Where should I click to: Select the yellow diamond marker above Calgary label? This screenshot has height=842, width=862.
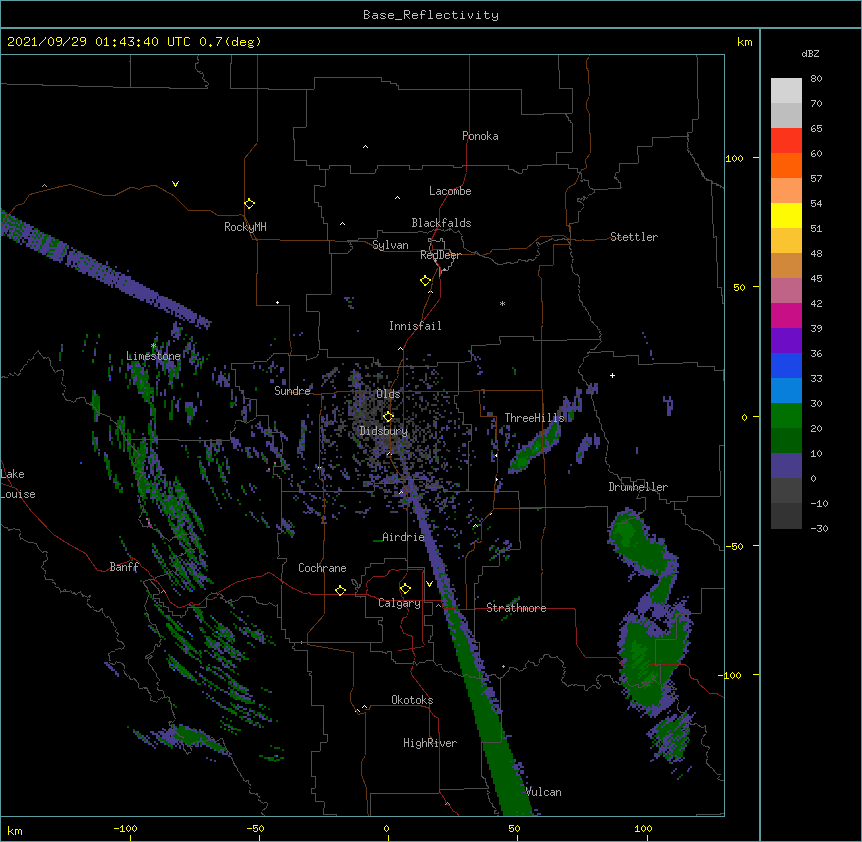point(405,589)
